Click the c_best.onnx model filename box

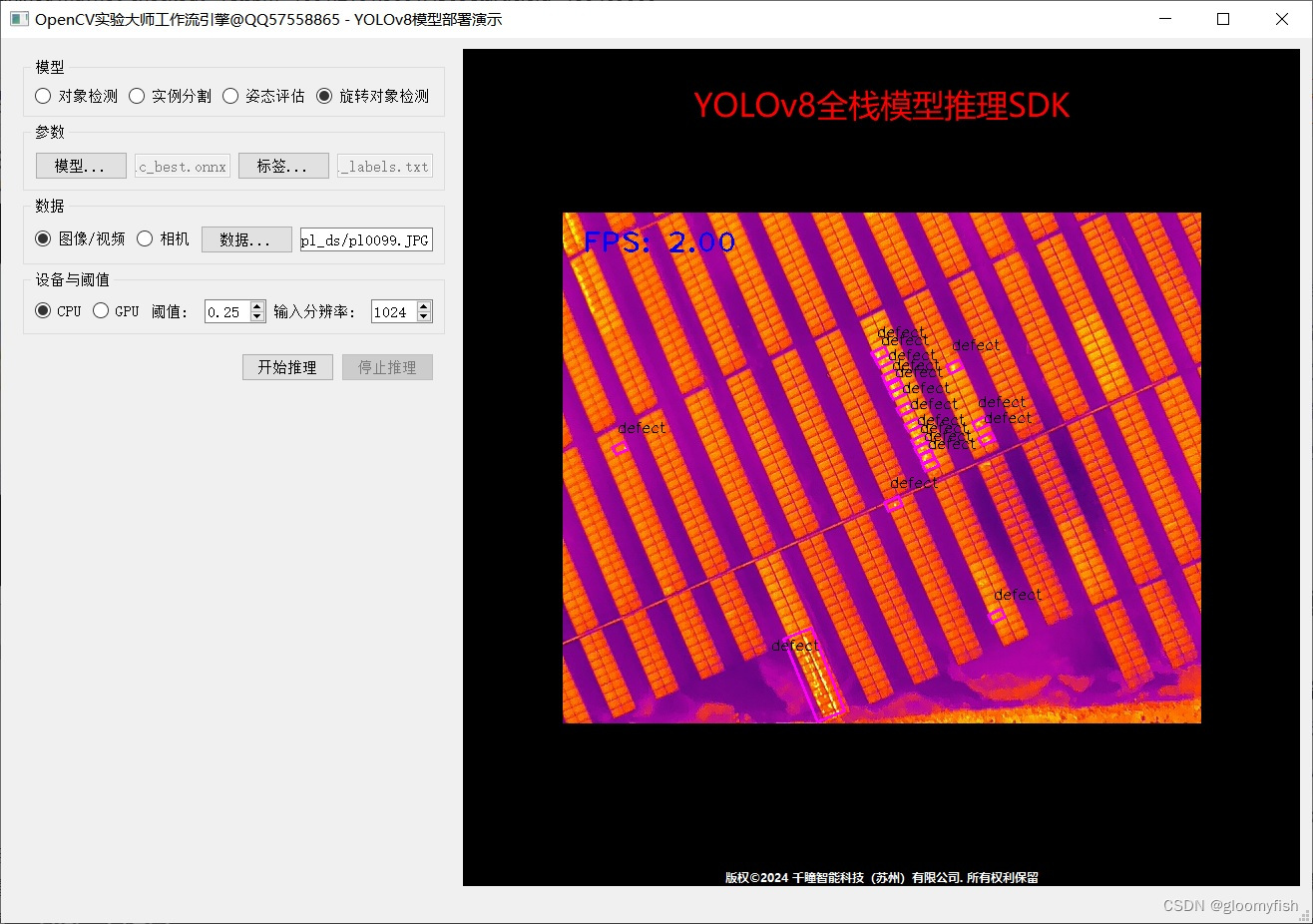coord(182,165)
